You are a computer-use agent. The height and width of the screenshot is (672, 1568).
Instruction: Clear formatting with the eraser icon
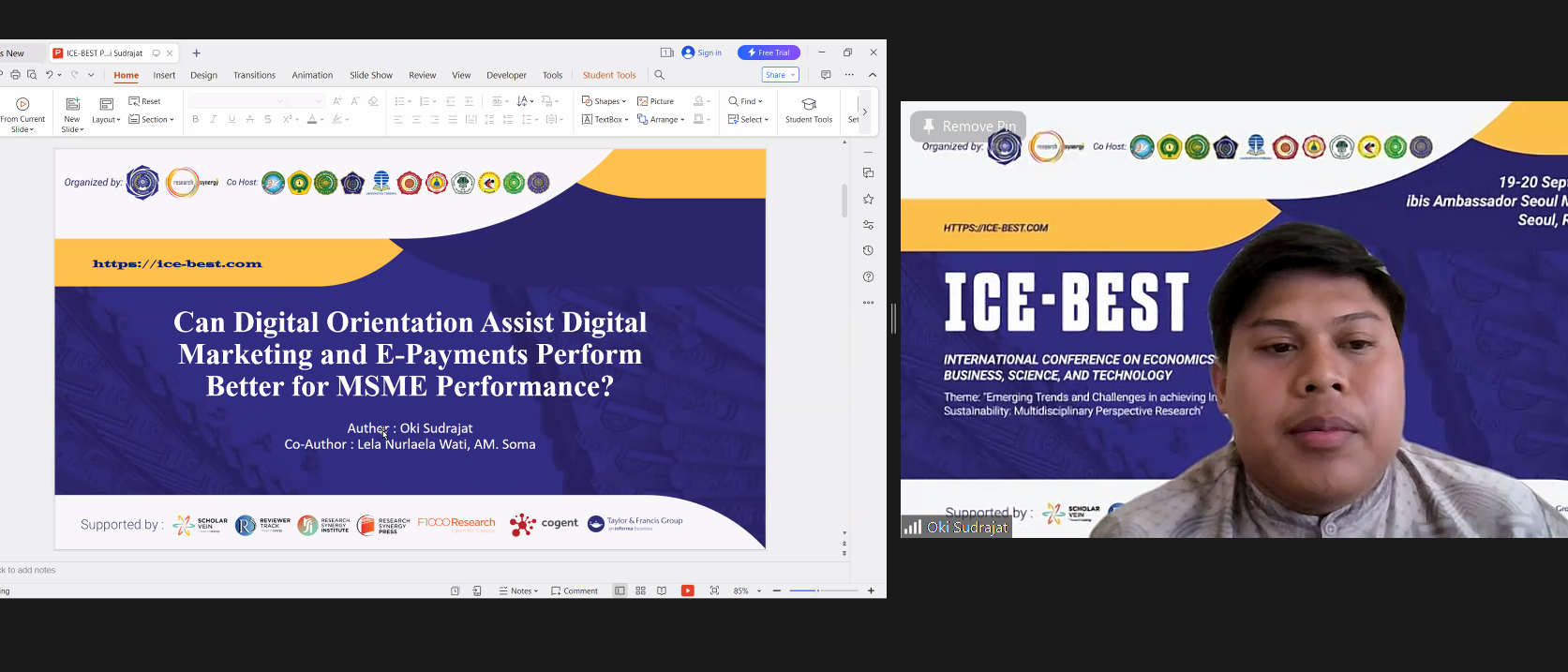pos(373,101)
